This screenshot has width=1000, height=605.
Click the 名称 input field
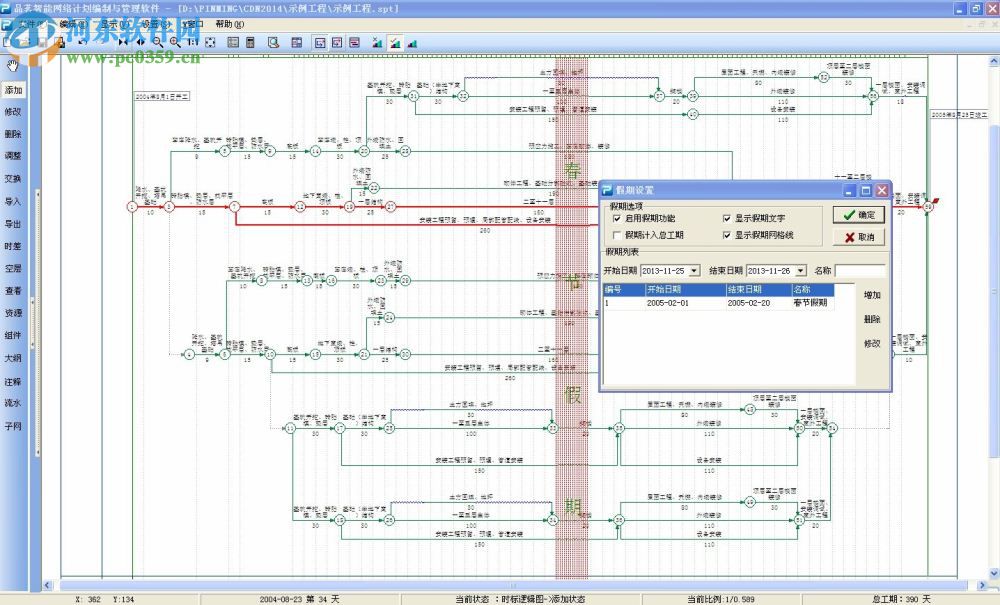pyautogui.click(x=860, y=270)
